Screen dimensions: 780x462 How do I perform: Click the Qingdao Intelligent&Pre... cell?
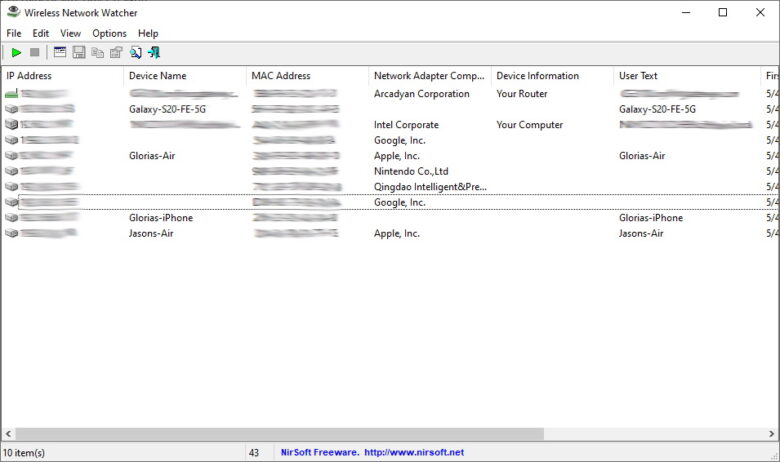[430, 186]
